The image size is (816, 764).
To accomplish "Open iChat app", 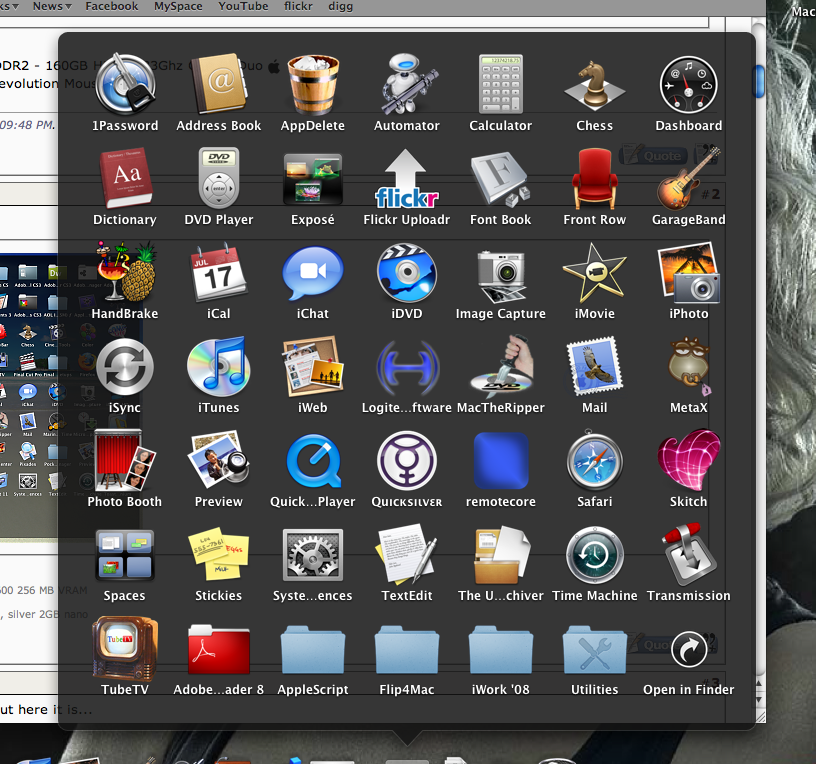I will pos(313,273).
